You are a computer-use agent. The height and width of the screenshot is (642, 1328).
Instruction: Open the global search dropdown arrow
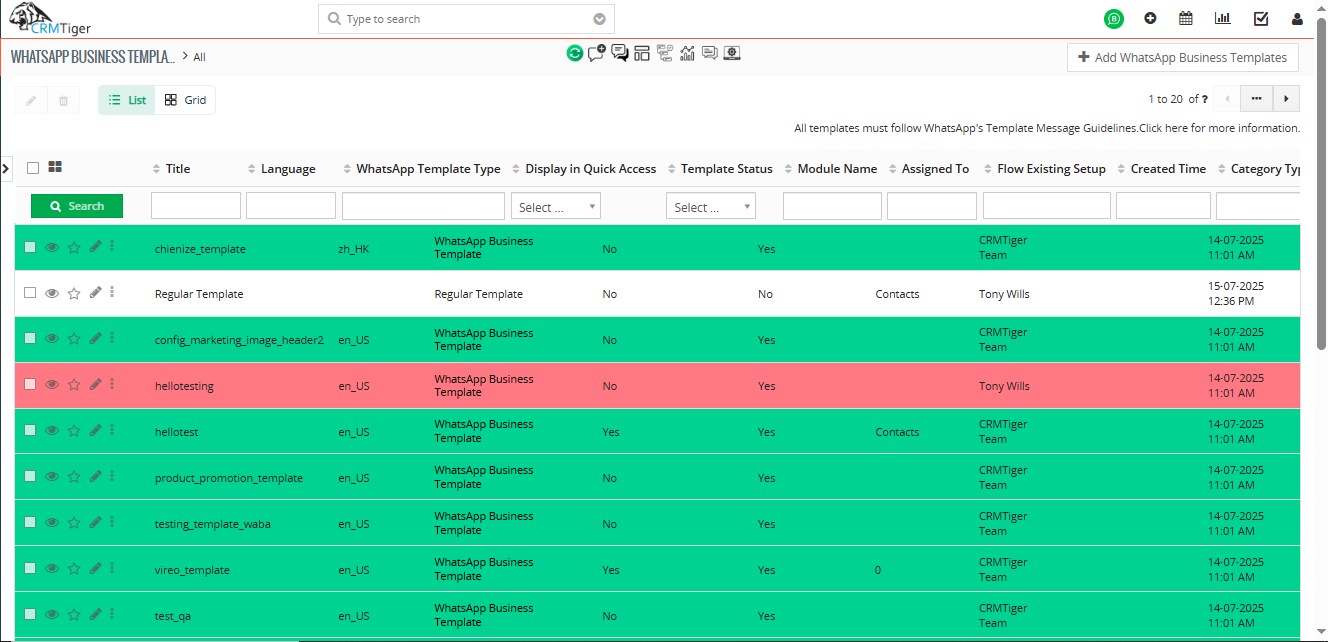tap(599, 19)
